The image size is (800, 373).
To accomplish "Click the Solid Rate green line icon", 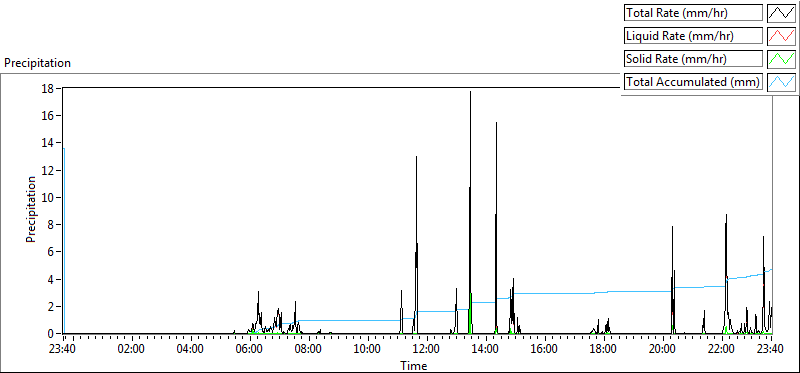I will click(x=781, y=59).
